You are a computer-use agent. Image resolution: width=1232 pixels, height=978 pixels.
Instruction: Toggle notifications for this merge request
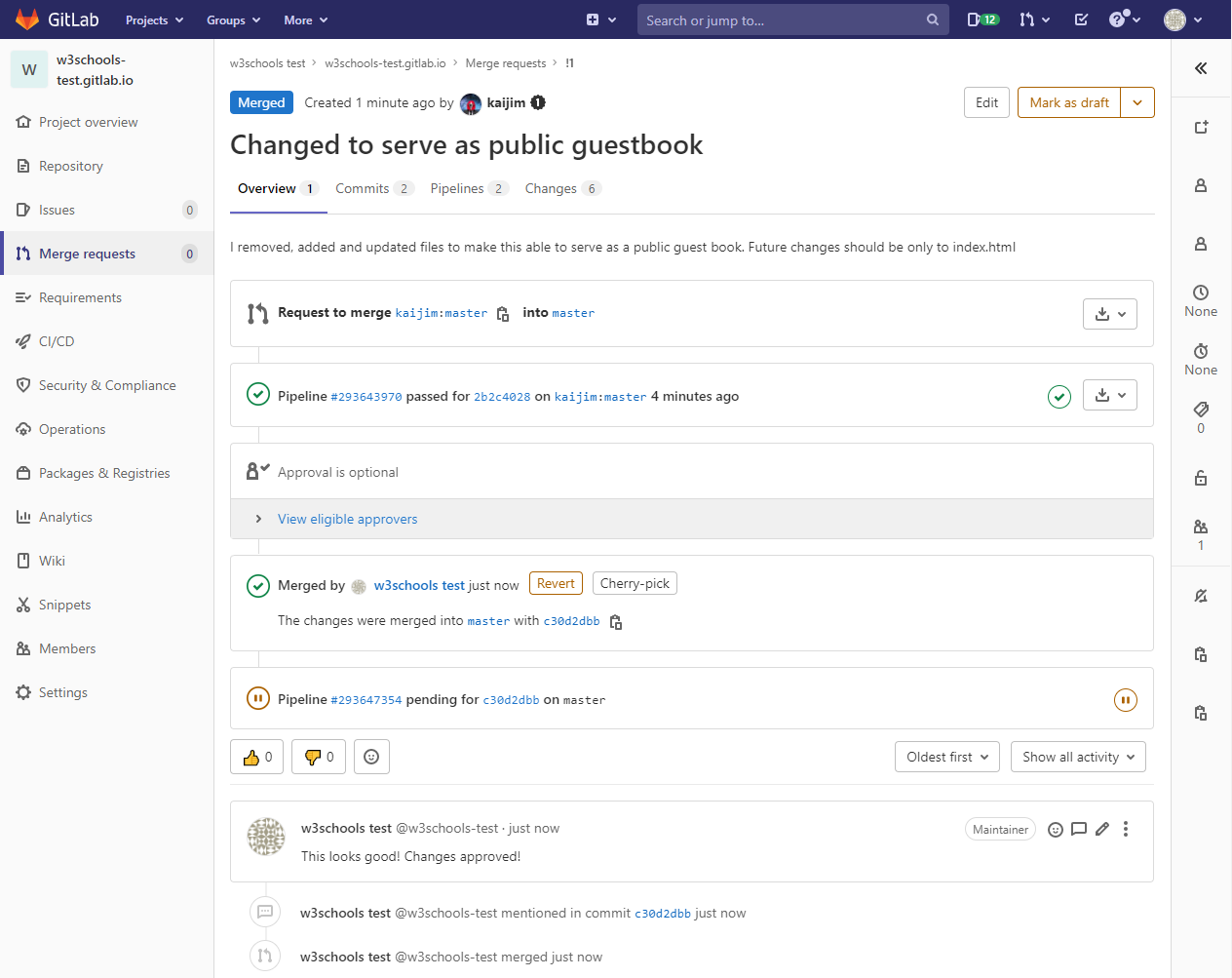point(1200,595)
